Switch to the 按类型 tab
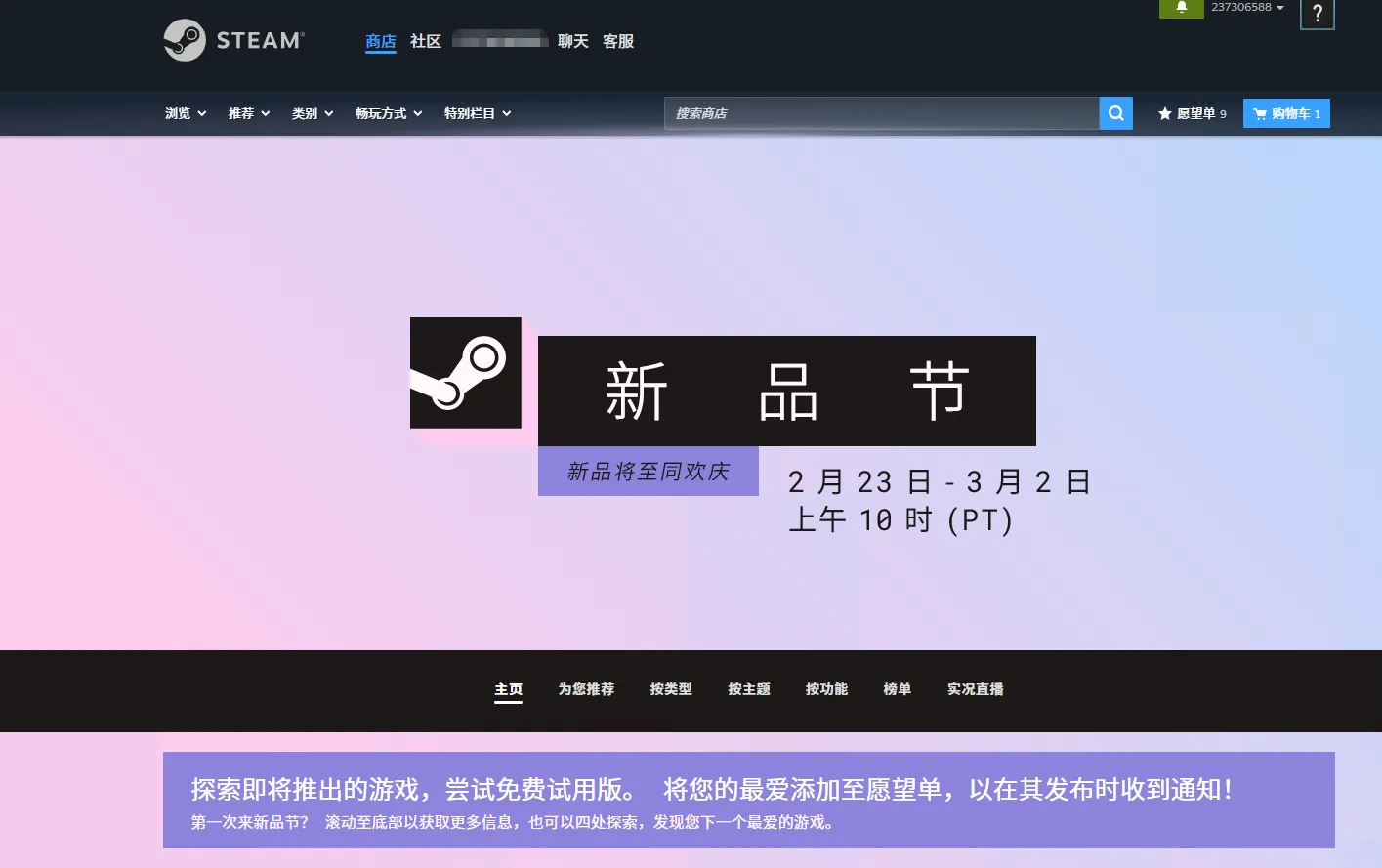This screenshot has height=868, width=1382. click(671, 689)
